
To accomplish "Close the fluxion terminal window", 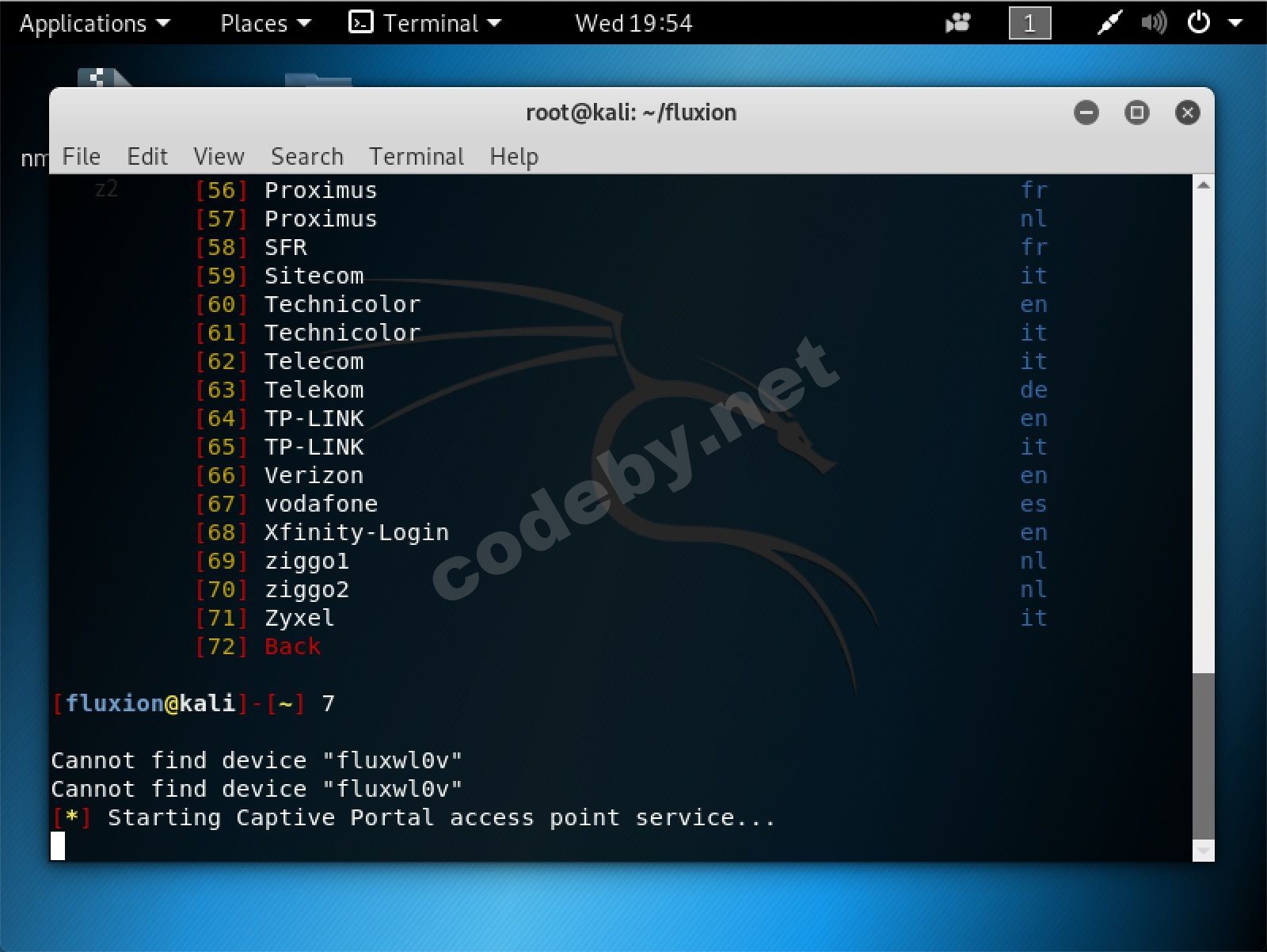I will click(x=1188, y=112).
